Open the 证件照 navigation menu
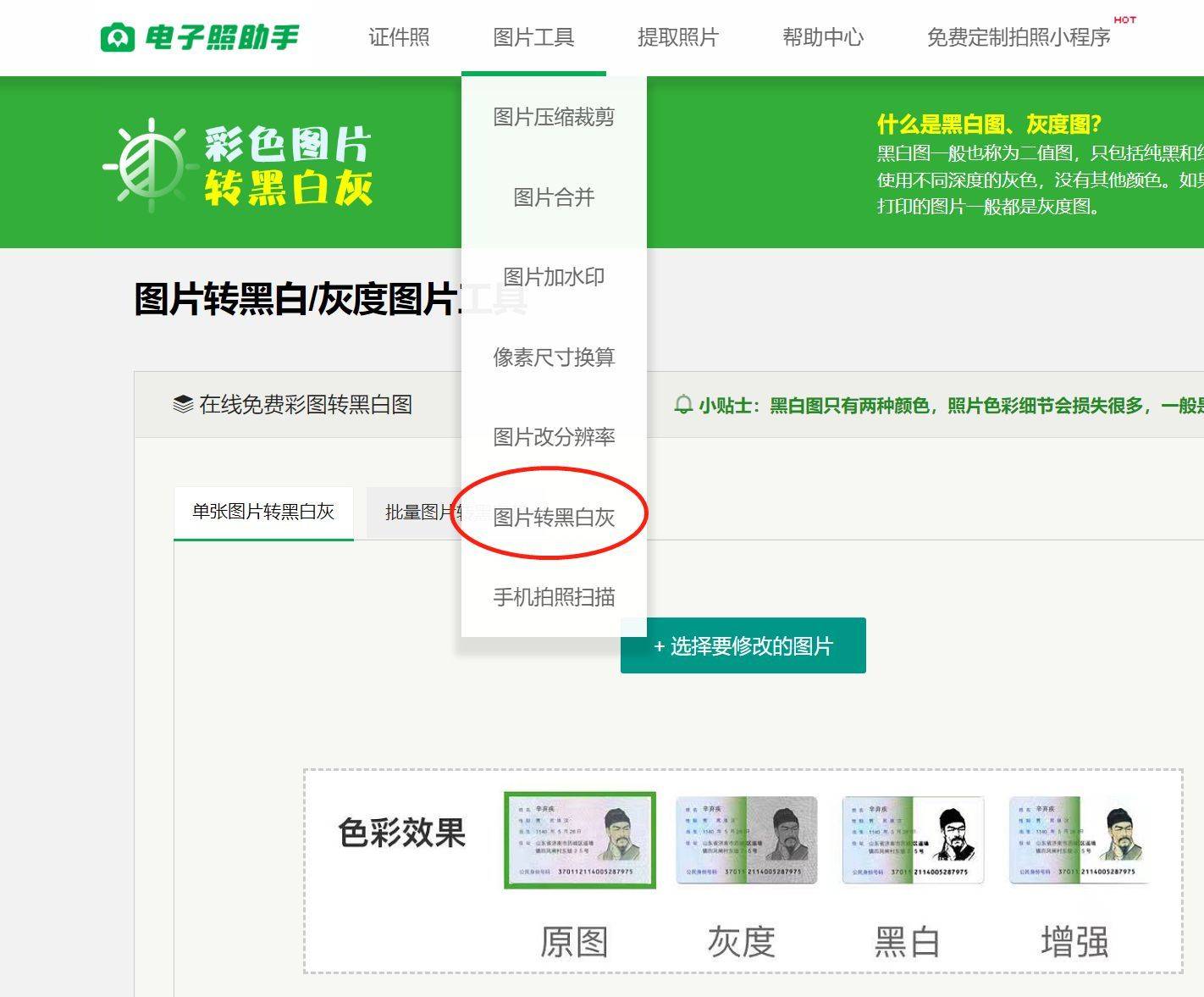This screenshot has width=1204, height=997. [x=399, y=37]
